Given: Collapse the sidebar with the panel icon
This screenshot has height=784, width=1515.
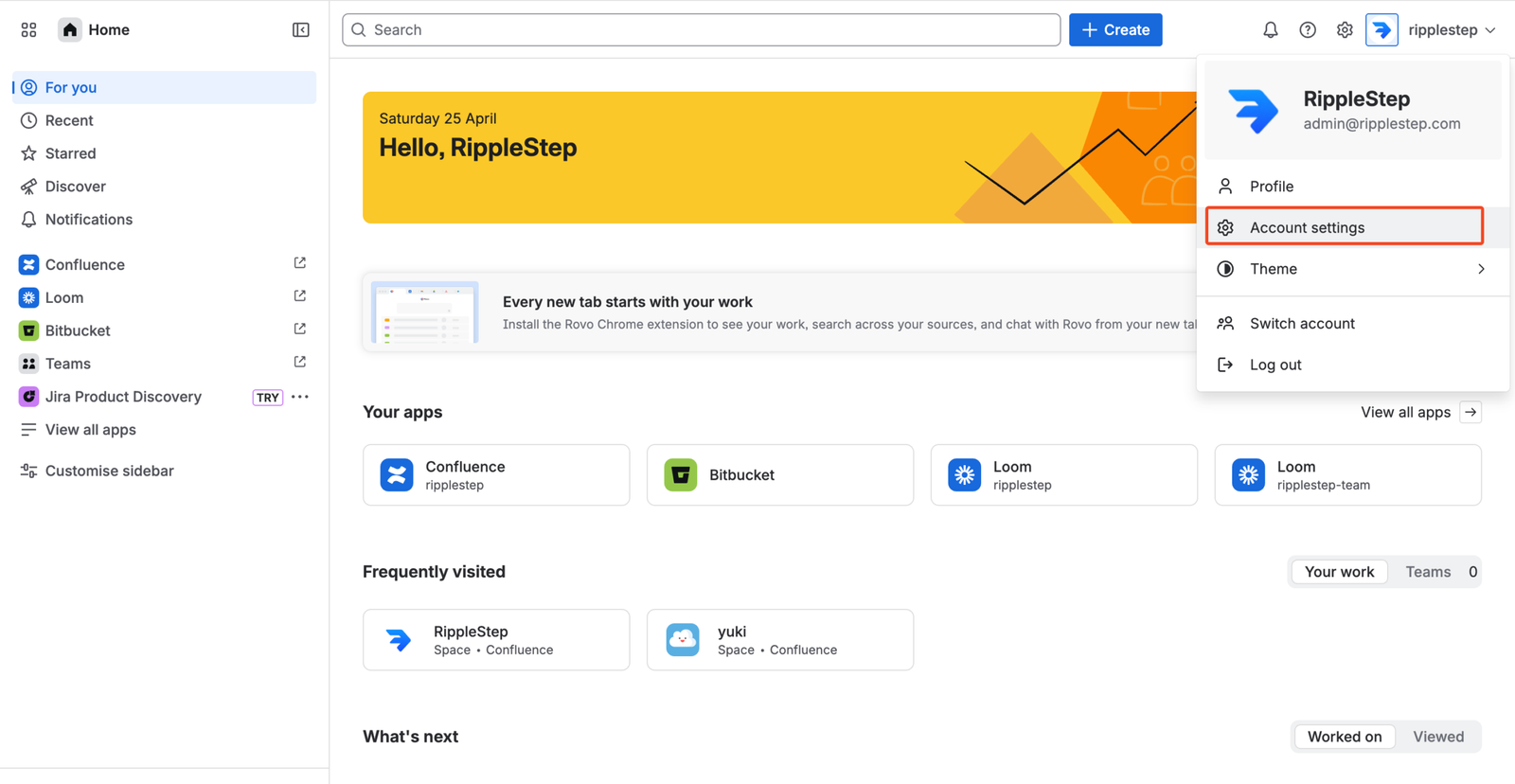Looking at the screenshot, I should (x=301, y=30).
